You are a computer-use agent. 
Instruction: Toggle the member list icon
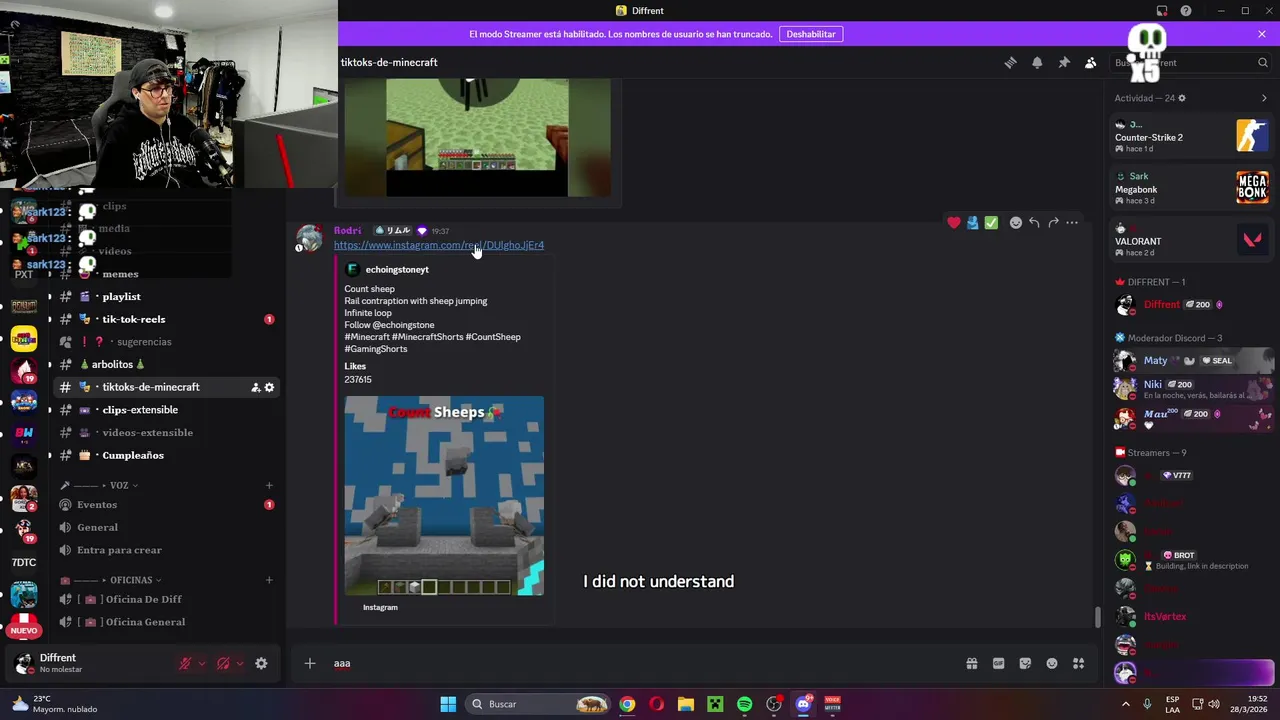point(1091,62)
